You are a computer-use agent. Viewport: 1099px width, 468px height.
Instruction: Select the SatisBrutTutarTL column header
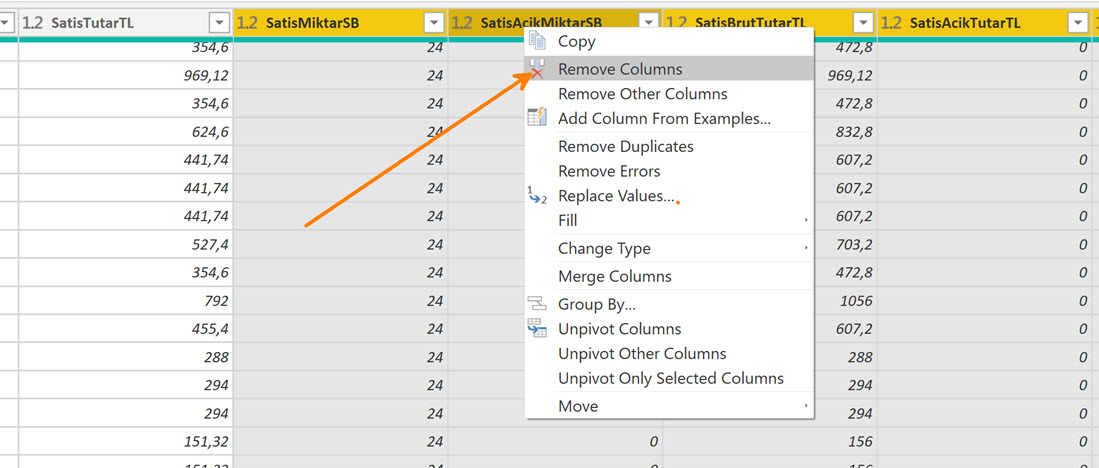coord(770,23)
